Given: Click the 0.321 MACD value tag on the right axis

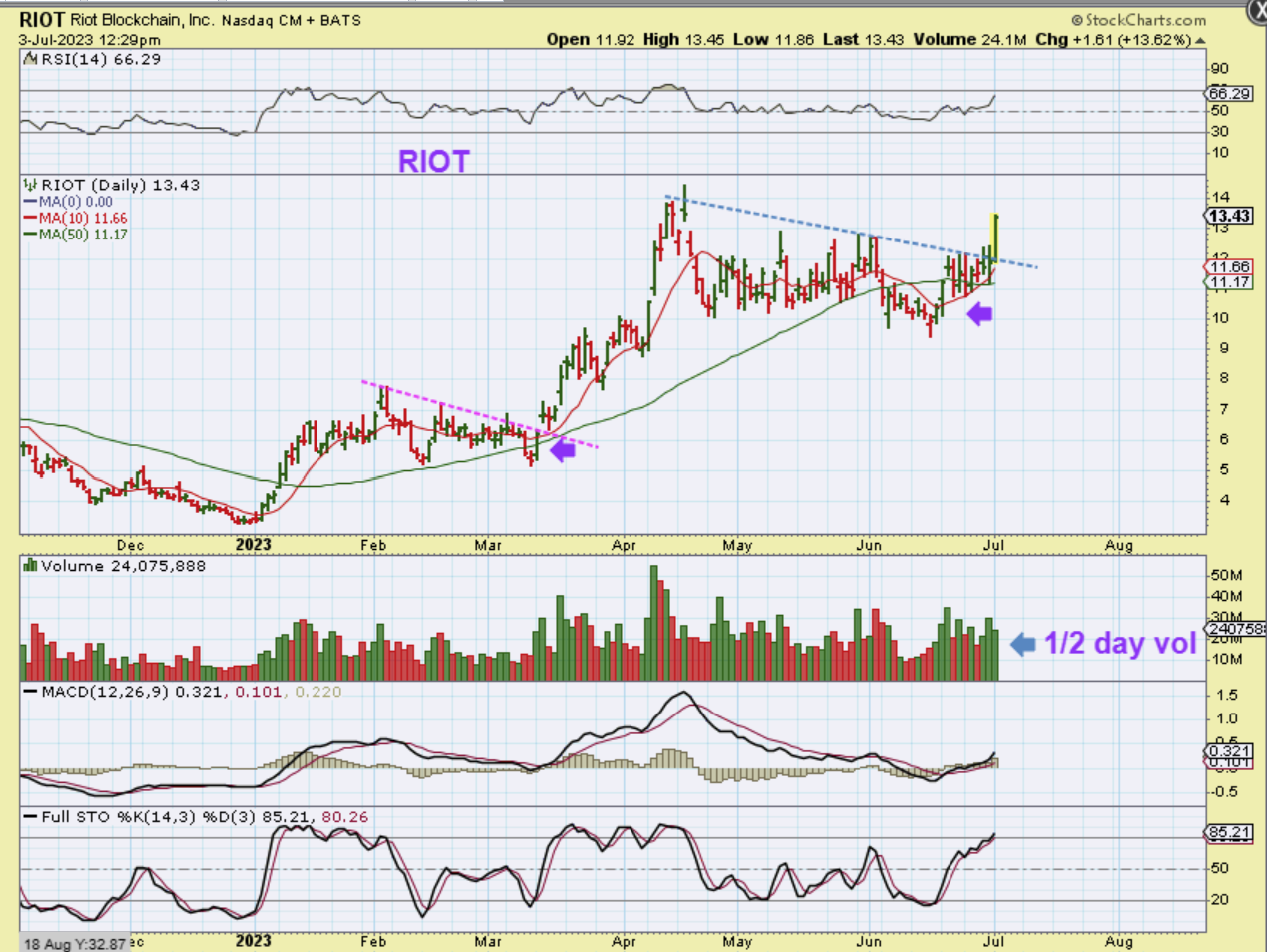Looking at the screenshot, I should pos(1229,751).
